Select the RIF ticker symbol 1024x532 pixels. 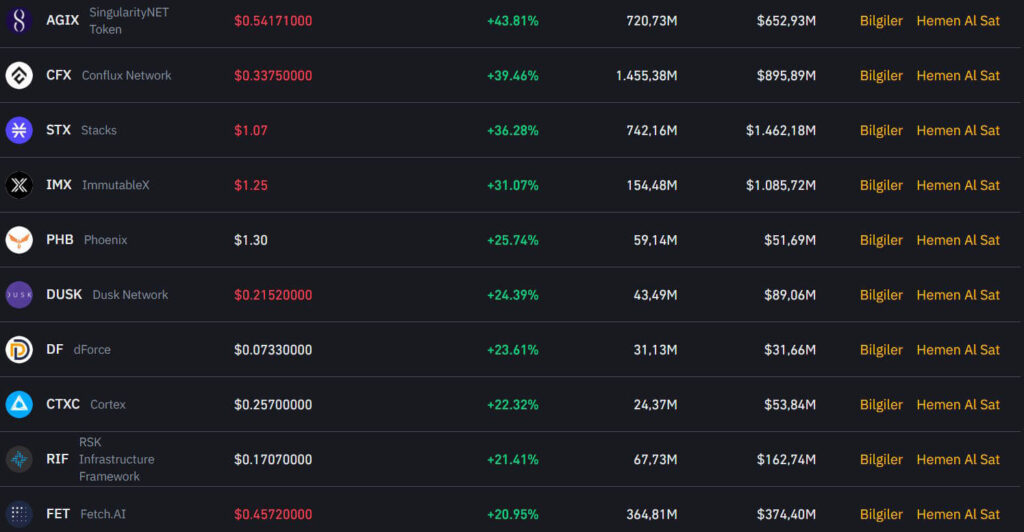(57, 459)
